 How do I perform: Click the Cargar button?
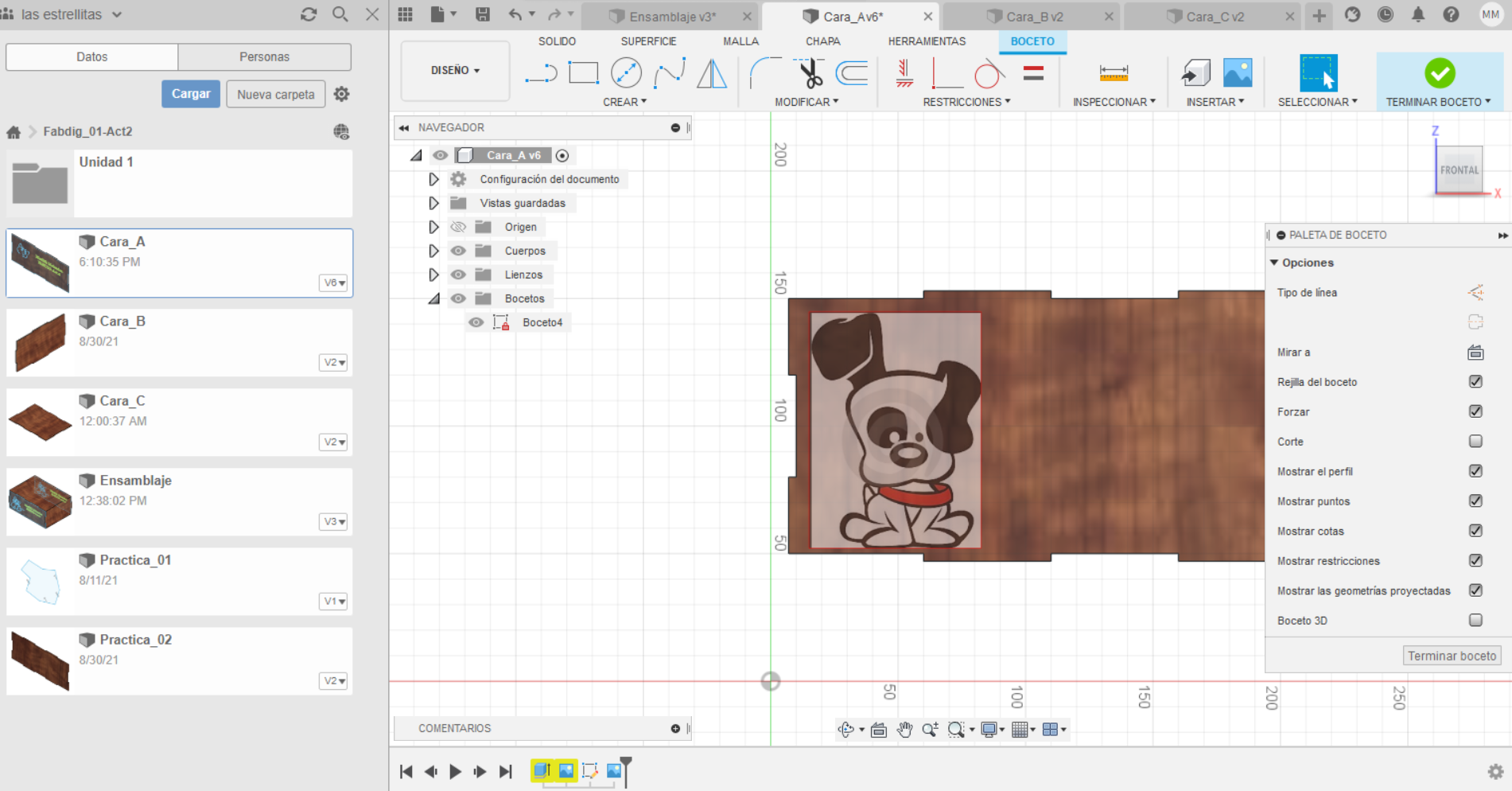[x=191, y=94]
